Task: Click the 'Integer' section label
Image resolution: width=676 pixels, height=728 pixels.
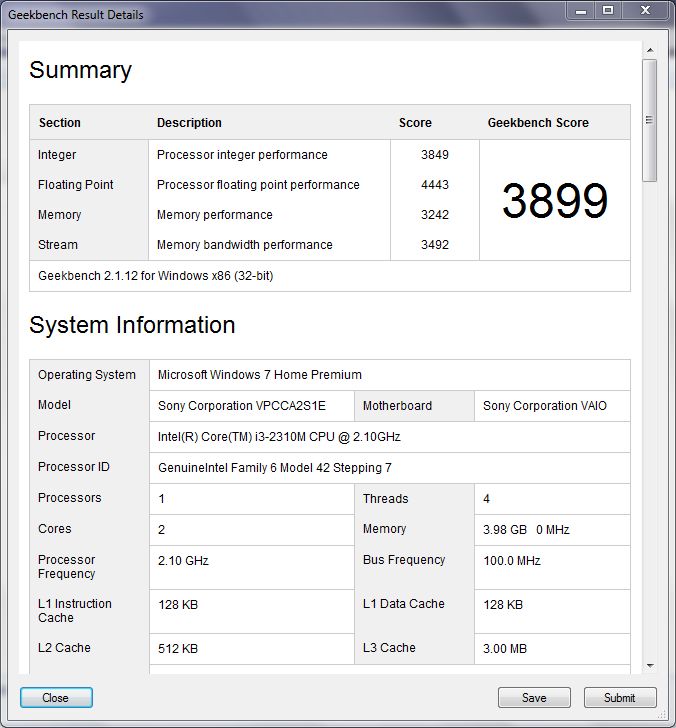Action: [x=57, y=155]
